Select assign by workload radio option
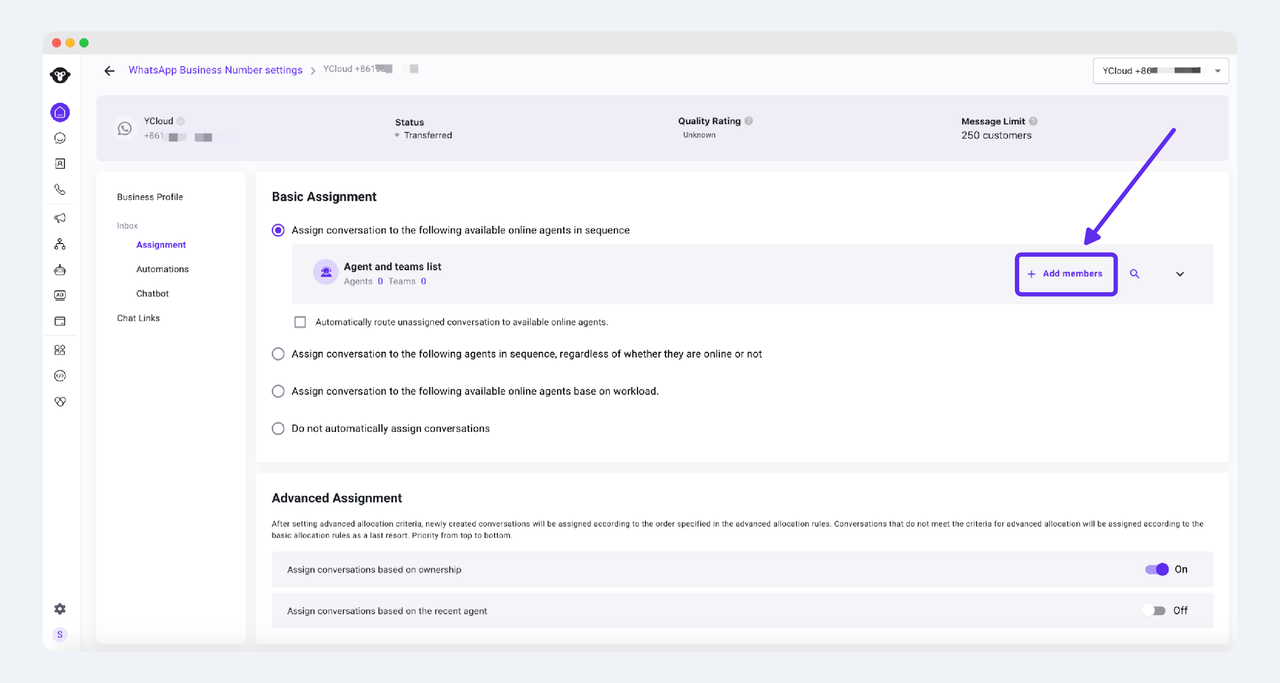This screenshot has width=1280, height=683. [278, 391]
